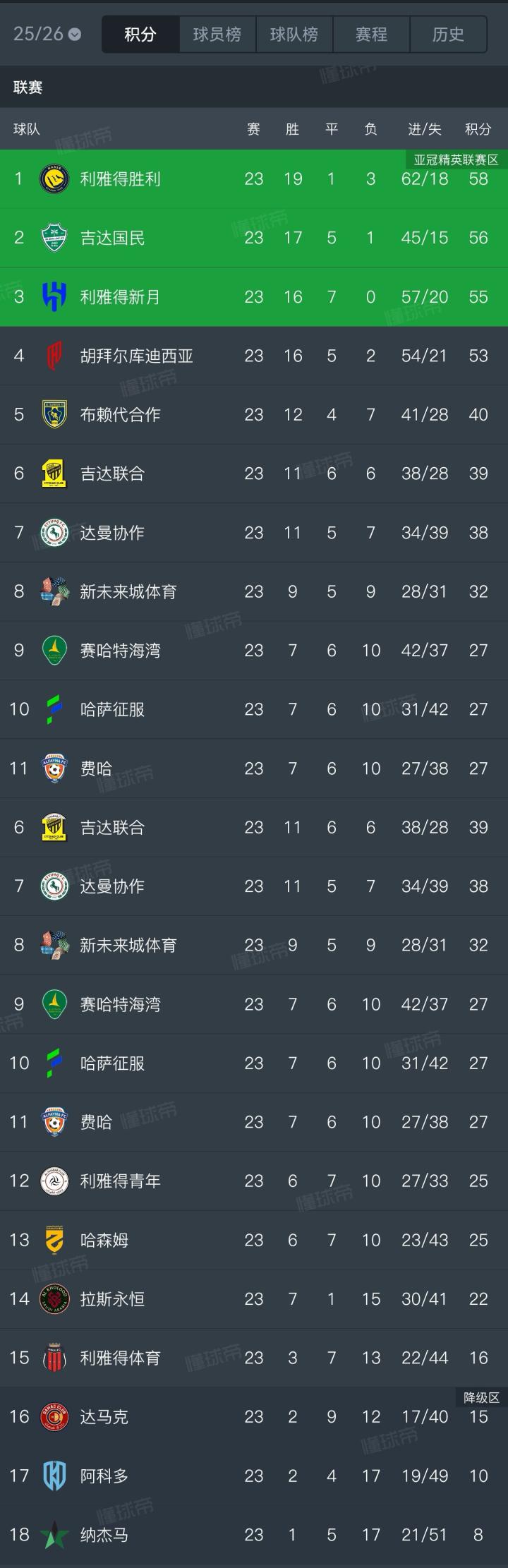Select the 历史 tab
This screenshot has height=1568, width=508.
(x=448, y=34)
